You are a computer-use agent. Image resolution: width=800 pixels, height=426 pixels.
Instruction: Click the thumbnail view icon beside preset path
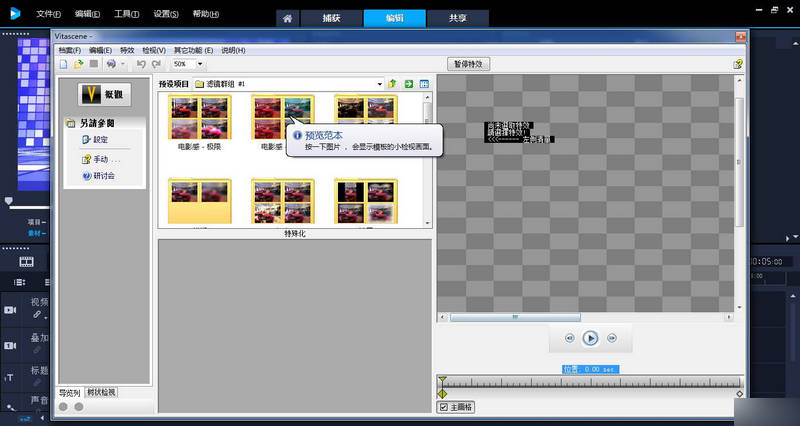pos(424,84)
